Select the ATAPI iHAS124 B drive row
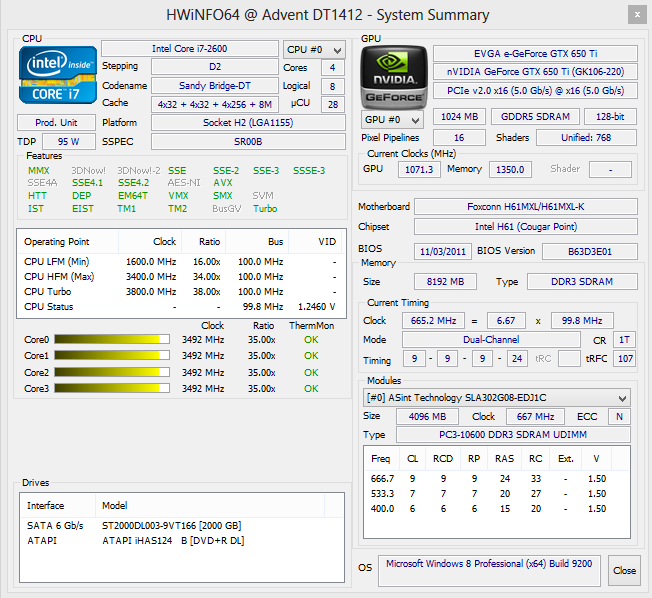Viewport: 652px width, 598px height. click(182, 541)
